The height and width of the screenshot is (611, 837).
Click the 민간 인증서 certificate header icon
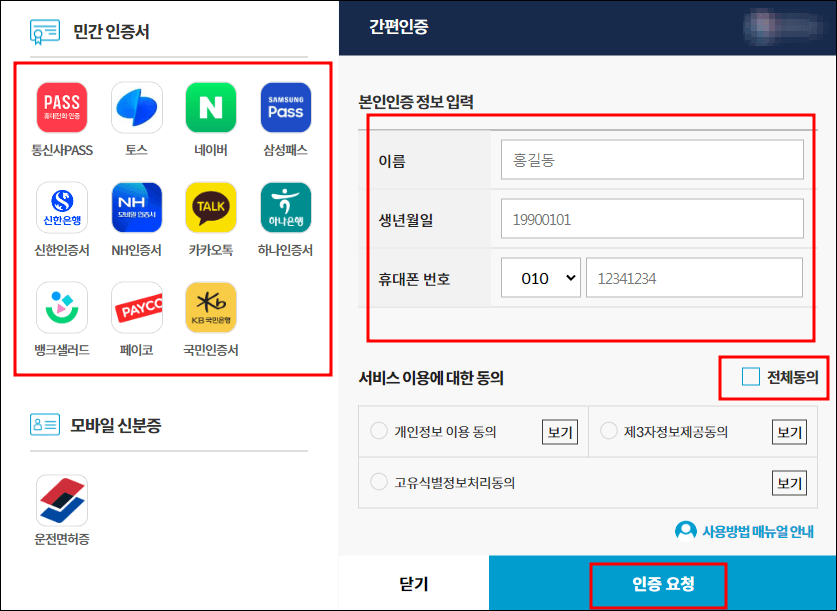pos(45,31)
